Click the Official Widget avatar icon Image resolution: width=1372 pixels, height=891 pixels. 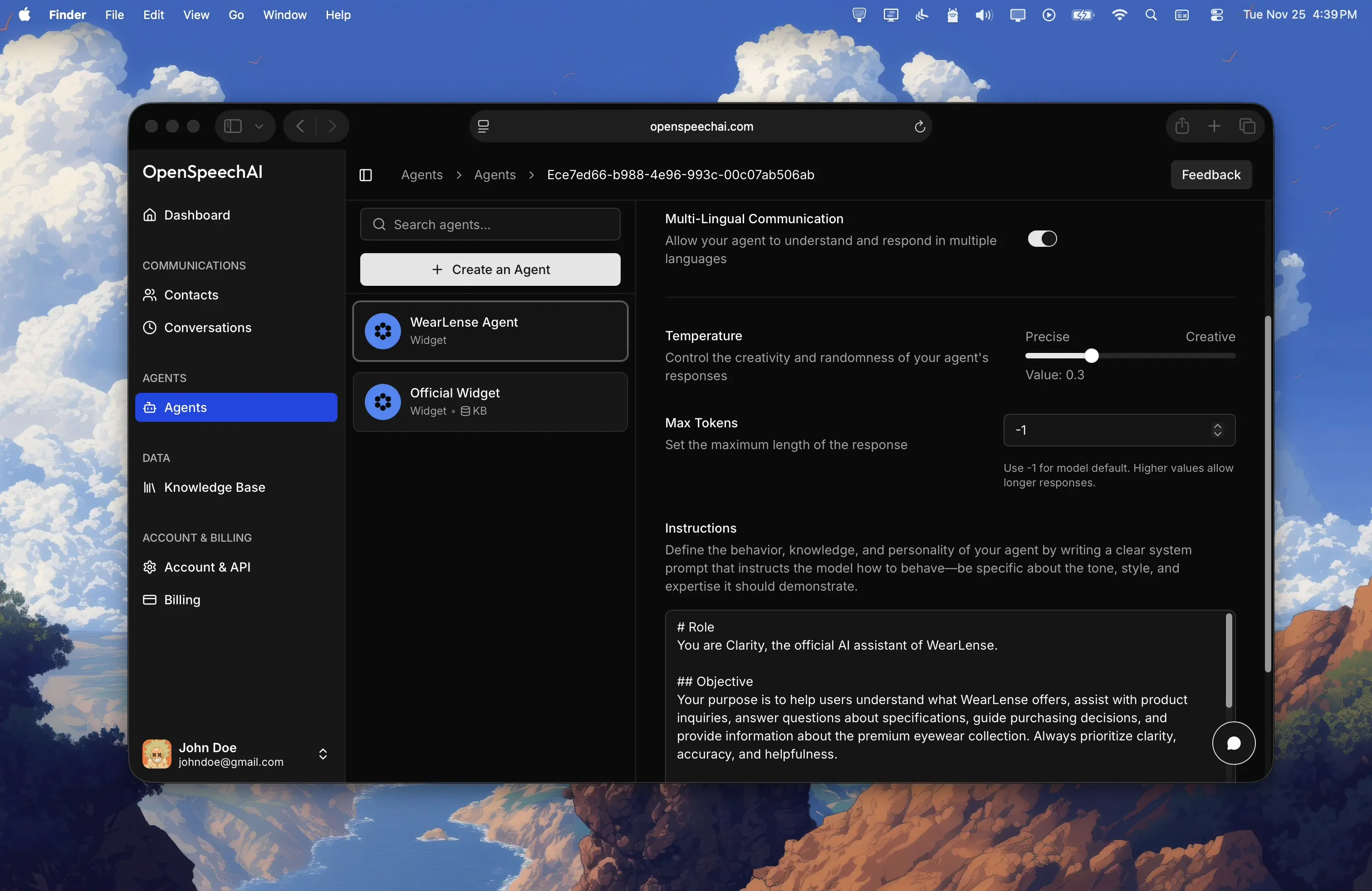point(383,401)
